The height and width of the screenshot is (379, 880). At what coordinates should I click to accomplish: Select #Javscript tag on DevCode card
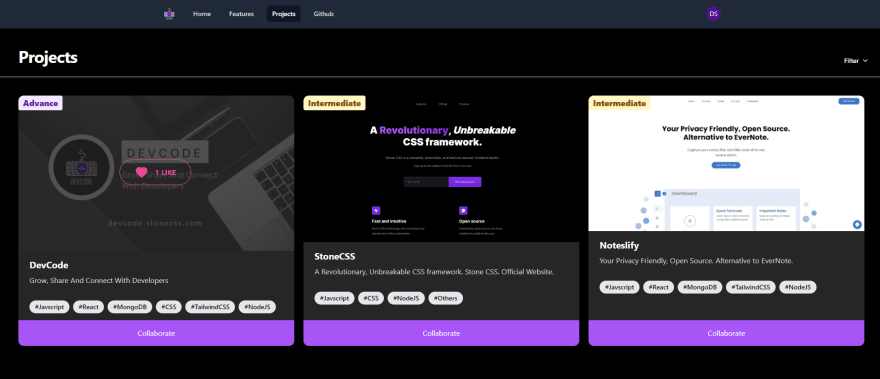click(x=49, y=307)
